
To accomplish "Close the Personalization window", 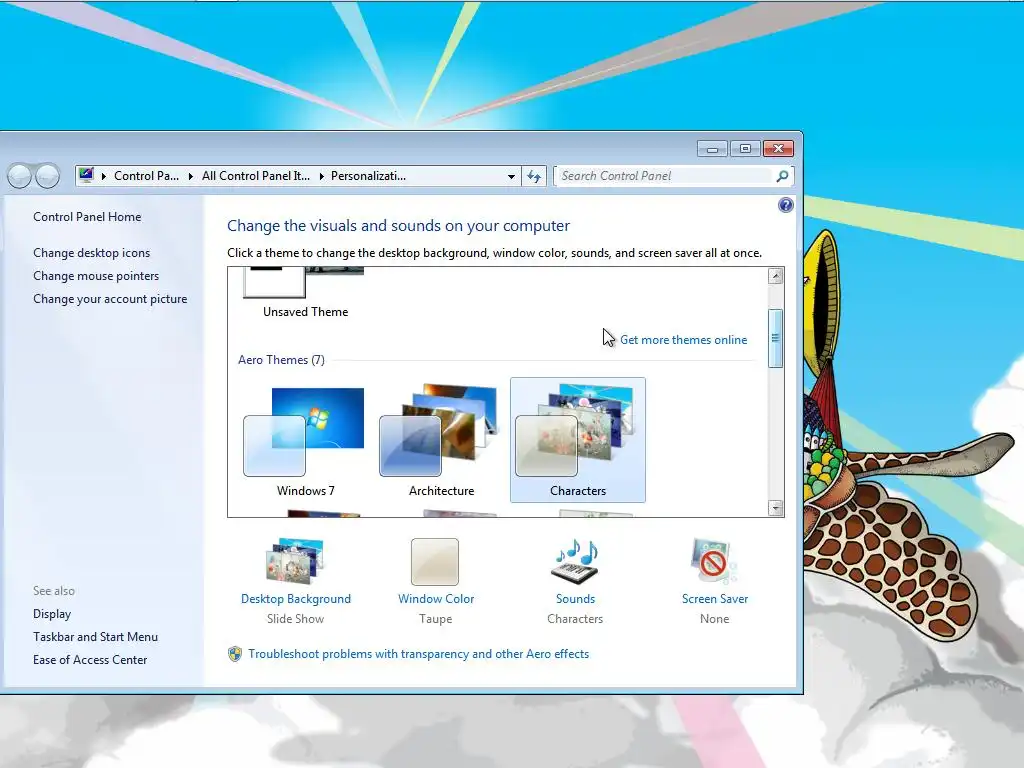I will (x=778, y=149).
